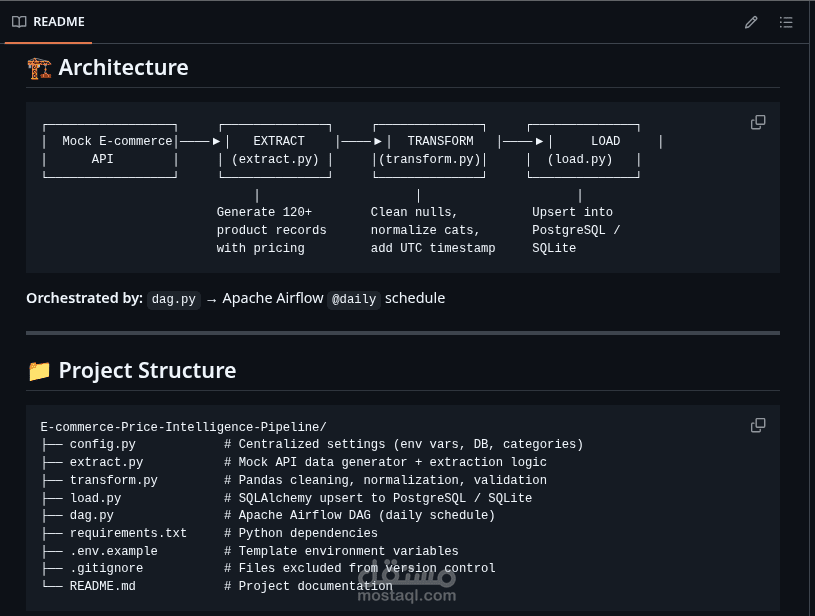Open the README outline list icon
The image size is (815, 616).
pos(786,22)
